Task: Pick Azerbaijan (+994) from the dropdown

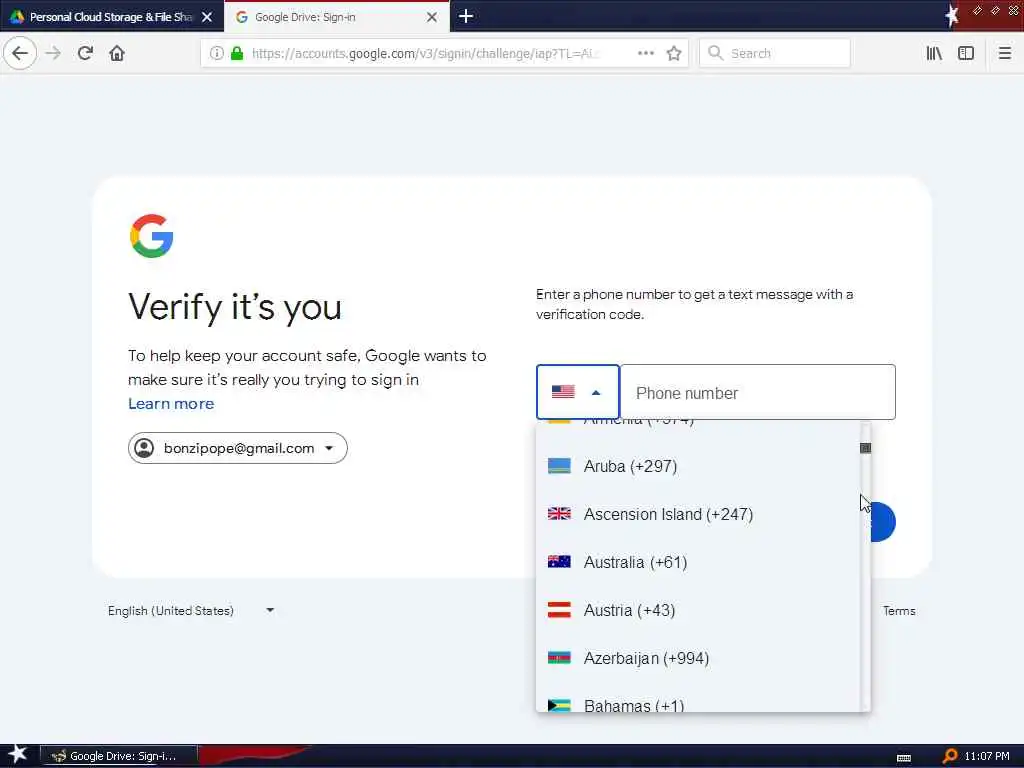Action: pyautogui.click(x=698, y=658)
